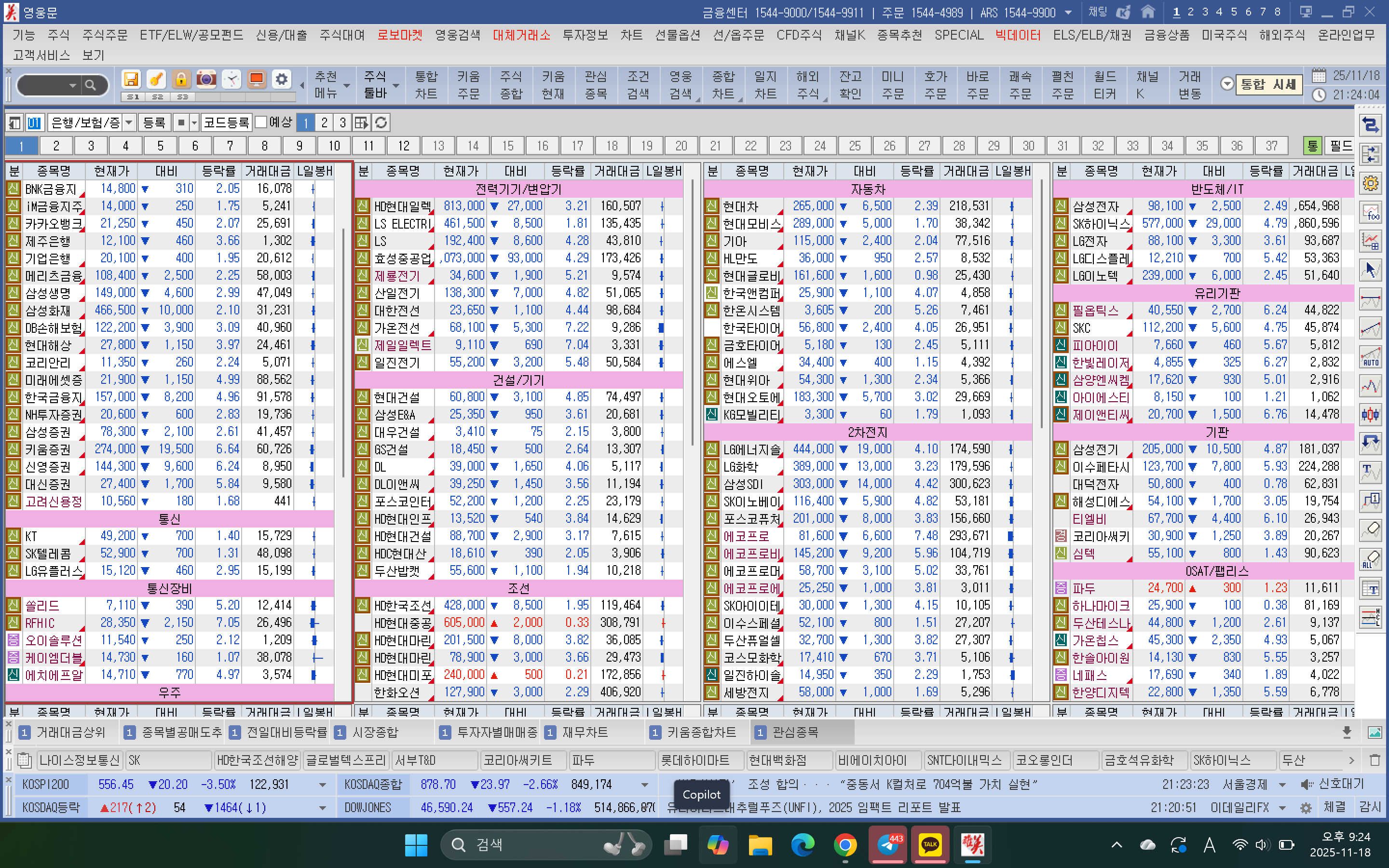Open the 대체거래소 menu

521,35
